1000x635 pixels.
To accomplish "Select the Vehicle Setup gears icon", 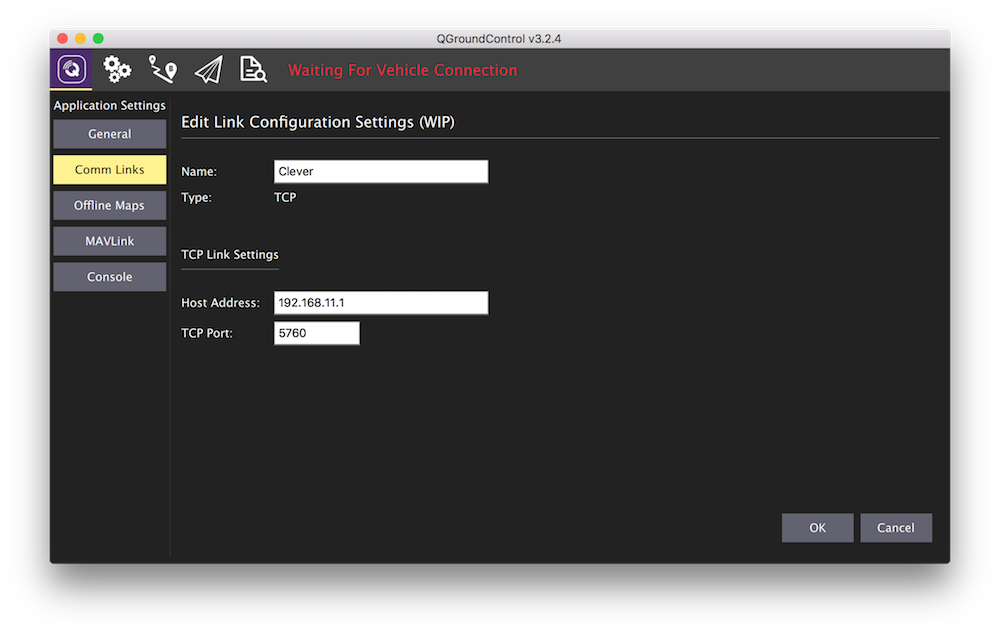I will click(117, 69).
